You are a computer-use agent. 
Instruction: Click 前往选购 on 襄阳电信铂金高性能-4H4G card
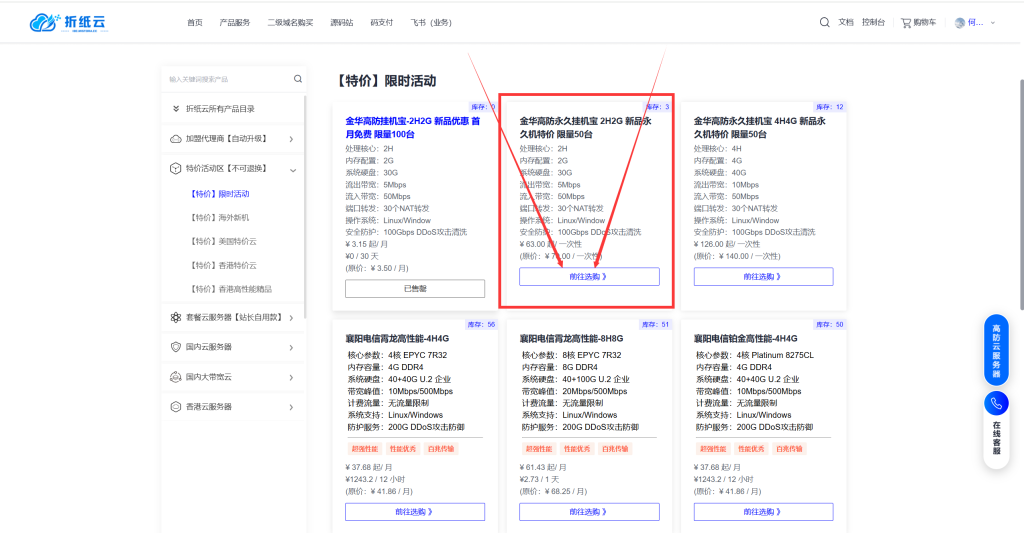pyautogui.click(x=763, y=511)
